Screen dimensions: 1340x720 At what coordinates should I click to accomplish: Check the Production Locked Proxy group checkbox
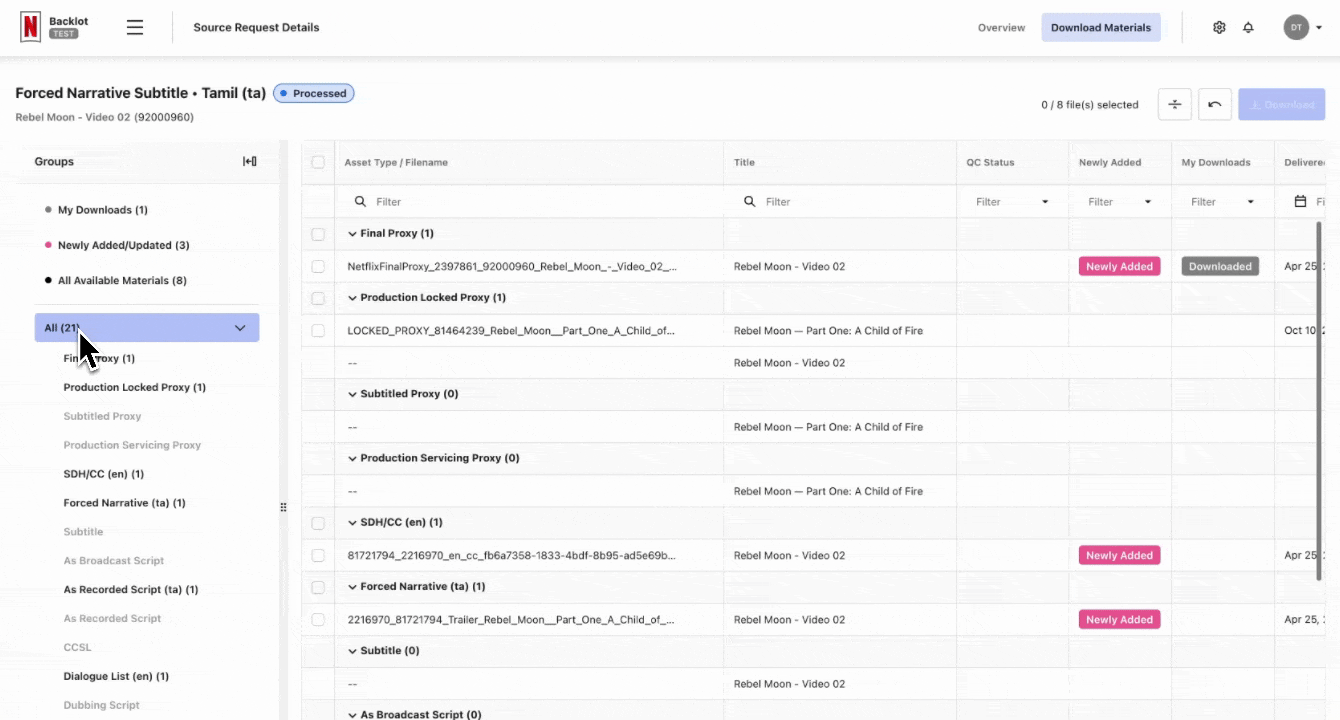pyautogui.click(x=318, y=298)
